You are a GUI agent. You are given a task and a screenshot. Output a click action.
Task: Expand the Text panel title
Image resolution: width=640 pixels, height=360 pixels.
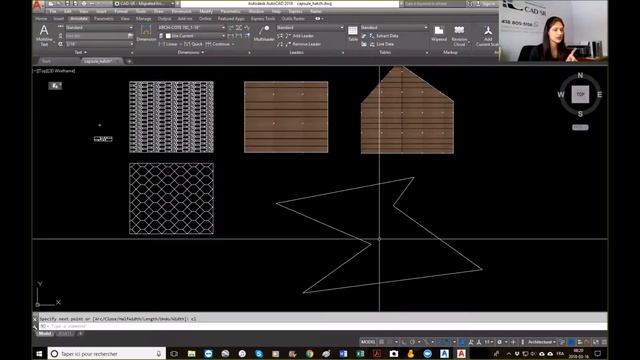(80, 52)
